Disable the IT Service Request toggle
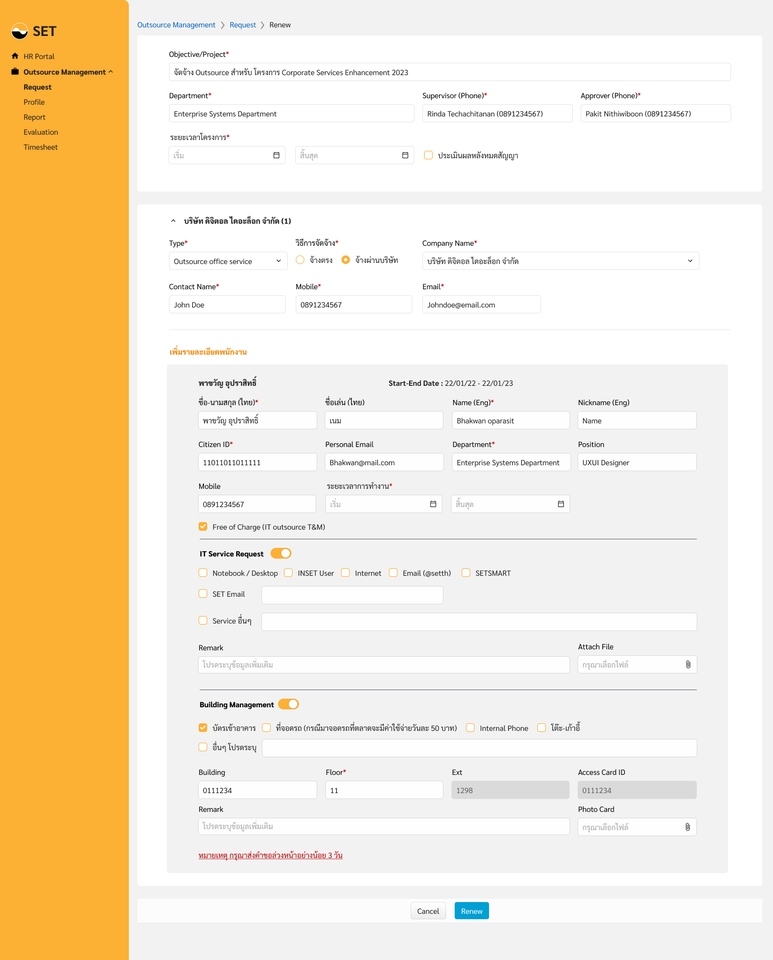This screenshot has width=773, height=960. (x=278, y=552)
